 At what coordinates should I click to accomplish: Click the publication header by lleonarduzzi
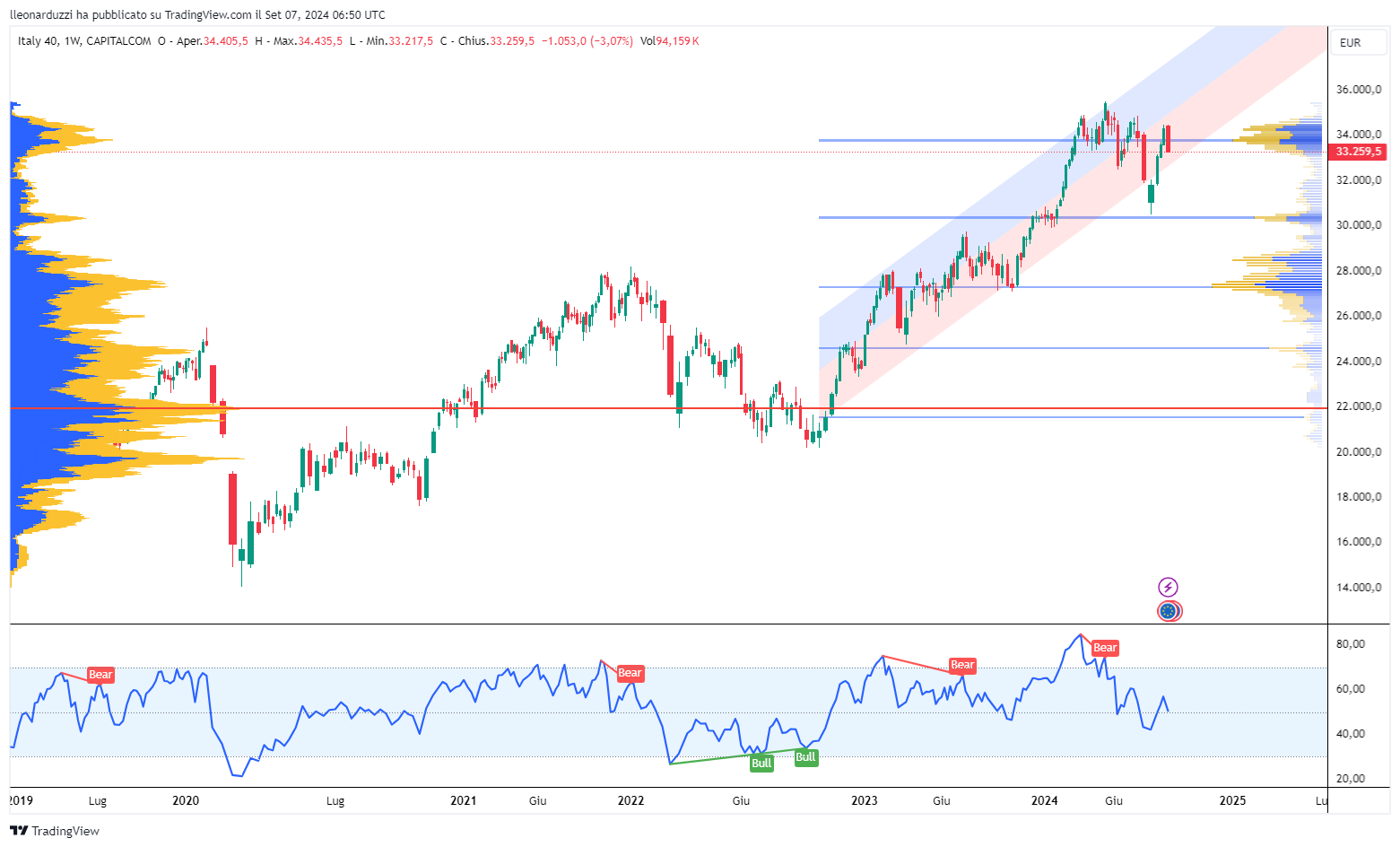click(x=197, y=14)
